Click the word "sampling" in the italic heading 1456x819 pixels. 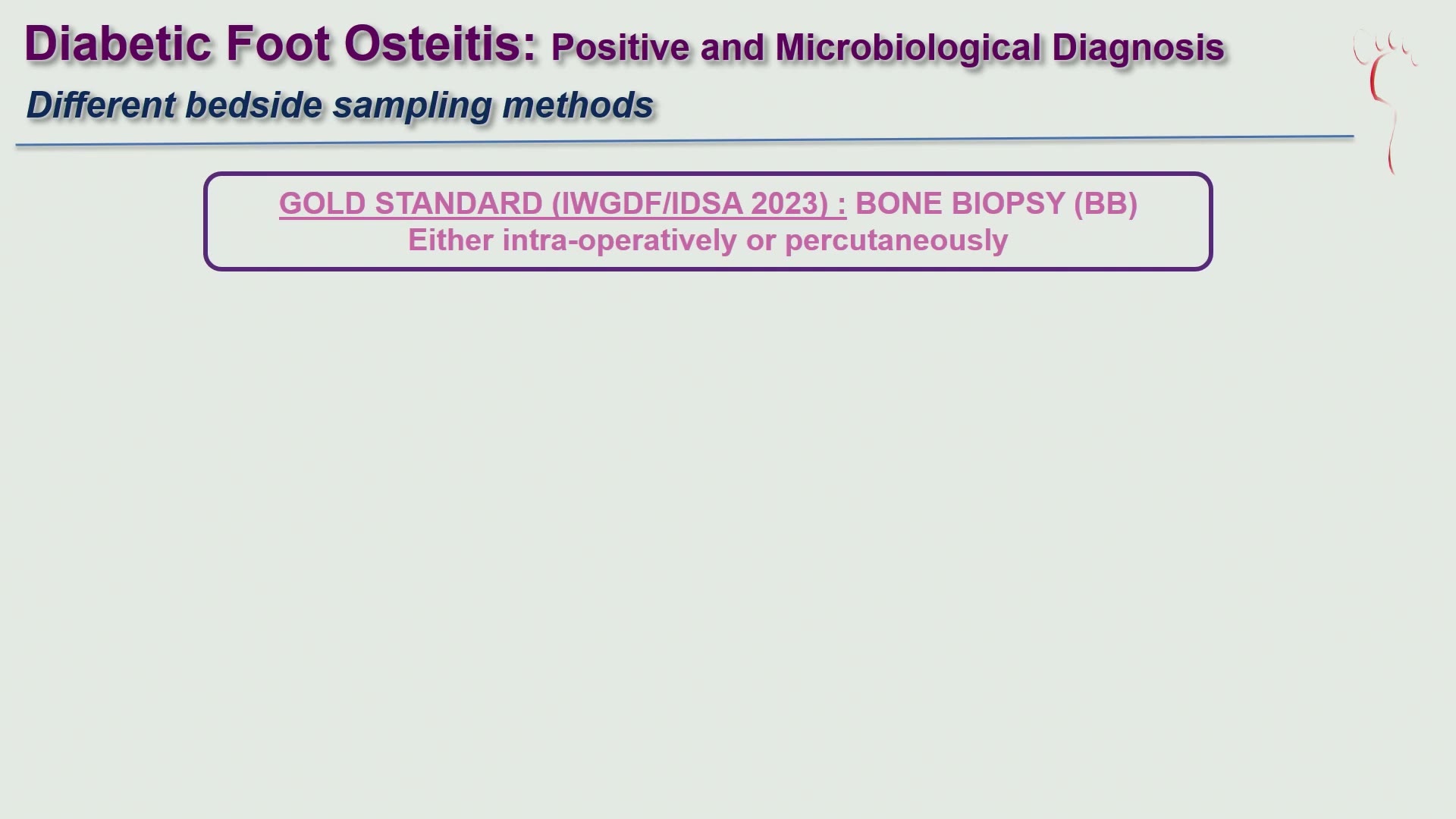point(412,105)
